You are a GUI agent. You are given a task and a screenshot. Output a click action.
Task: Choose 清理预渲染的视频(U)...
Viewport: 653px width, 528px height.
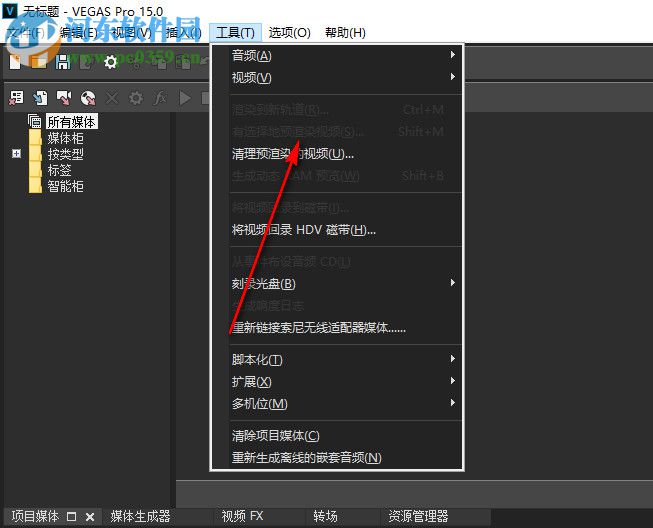344,154
